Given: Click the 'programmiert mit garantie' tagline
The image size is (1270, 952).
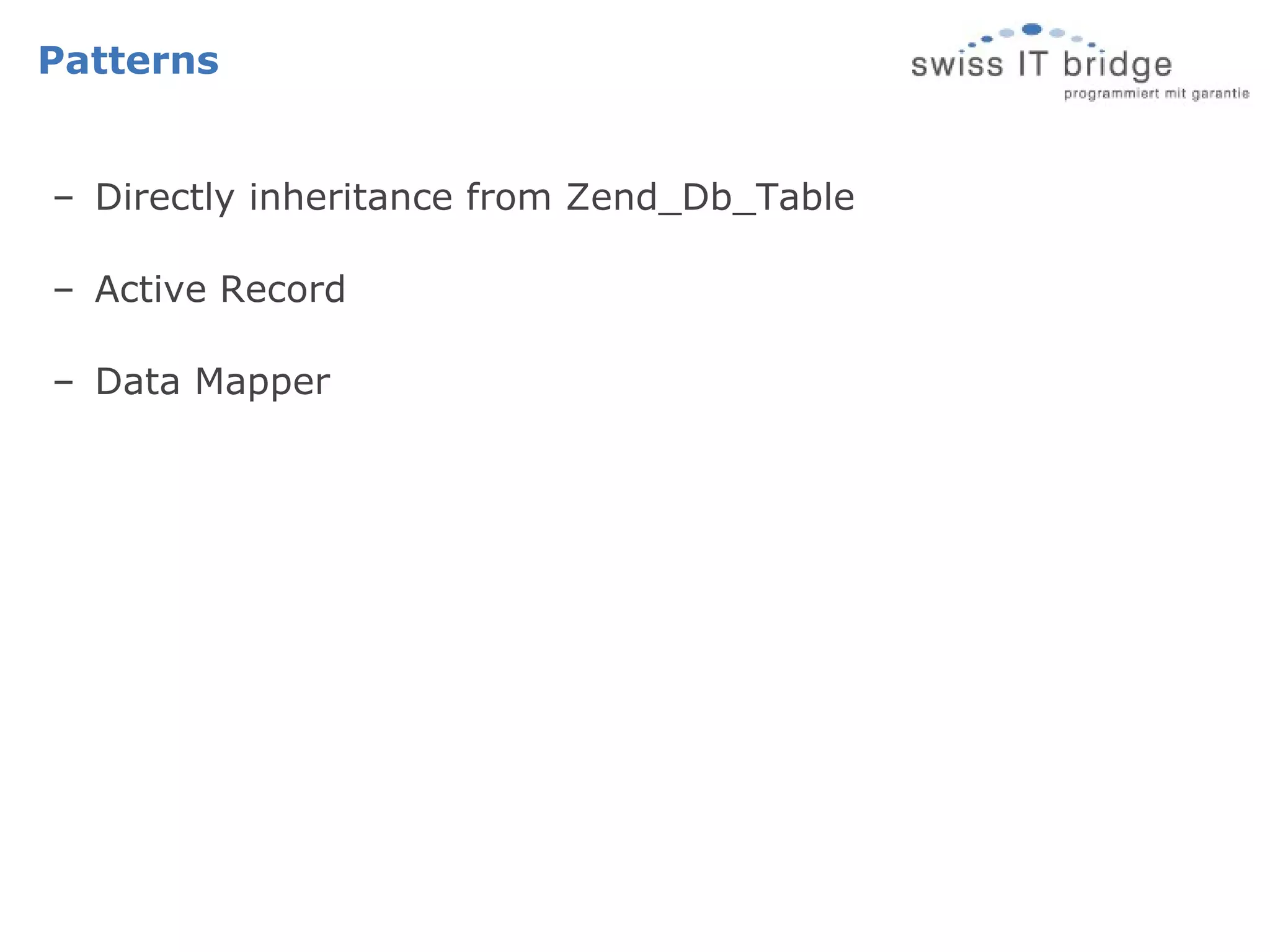Looking at the screenshot, I should click(x=1157, y=94).
